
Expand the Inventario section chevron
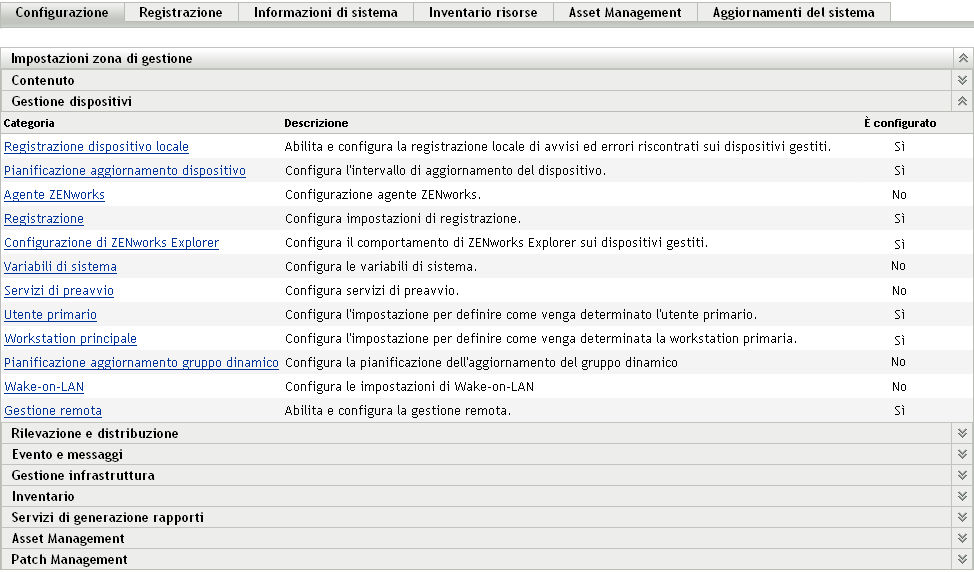(963, 497)
